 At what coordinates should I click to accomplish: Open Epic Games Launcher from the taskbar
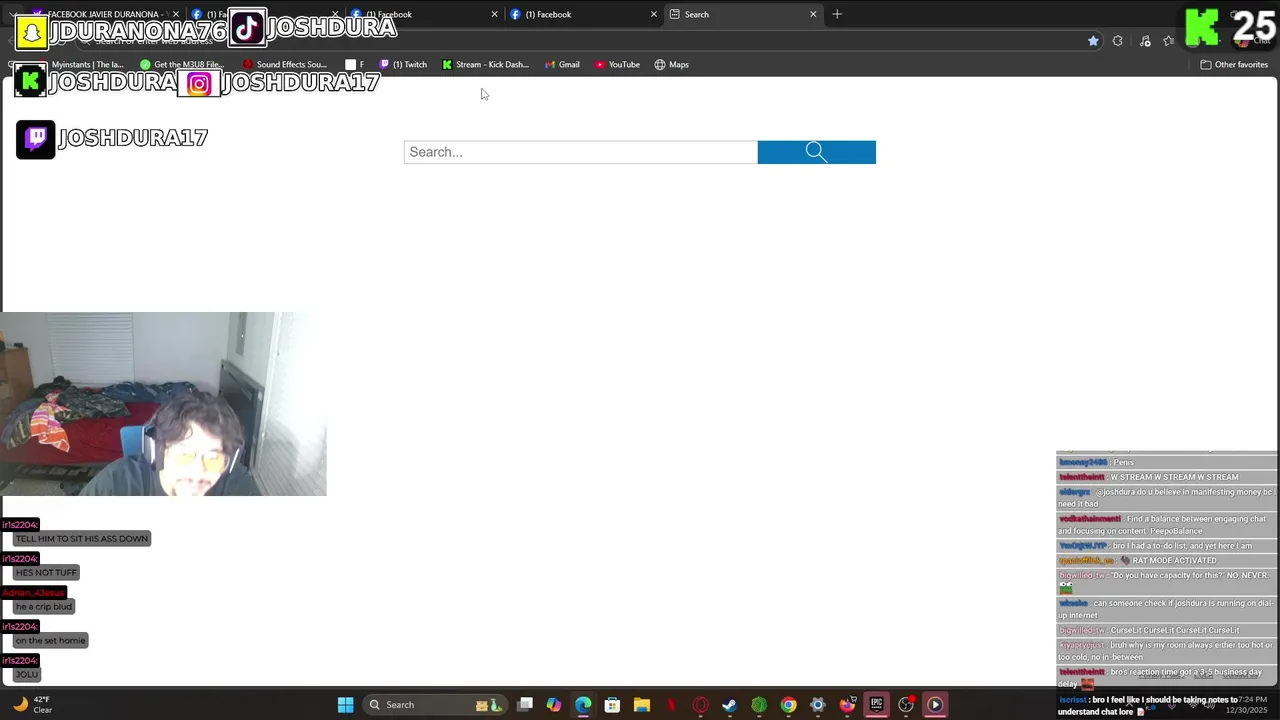(876, 705)
